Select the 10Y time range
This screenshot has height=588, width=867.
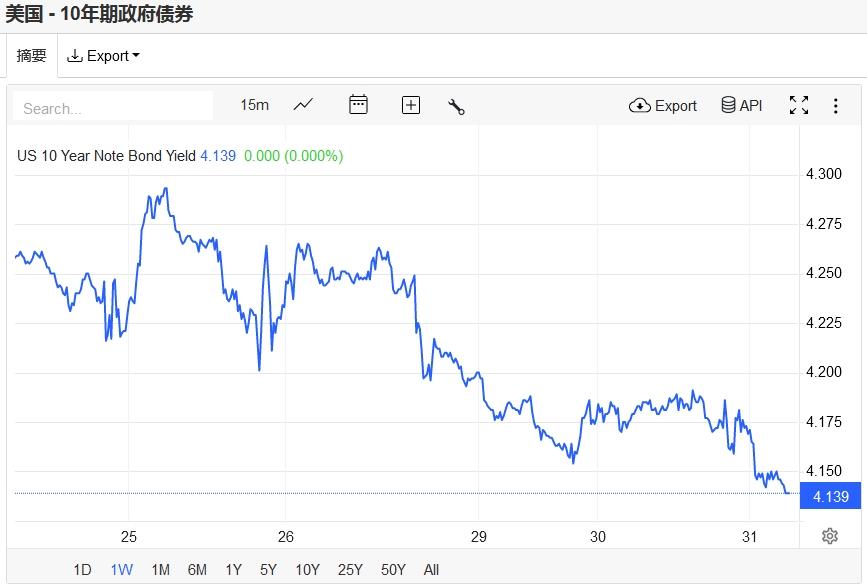point(307,570)
